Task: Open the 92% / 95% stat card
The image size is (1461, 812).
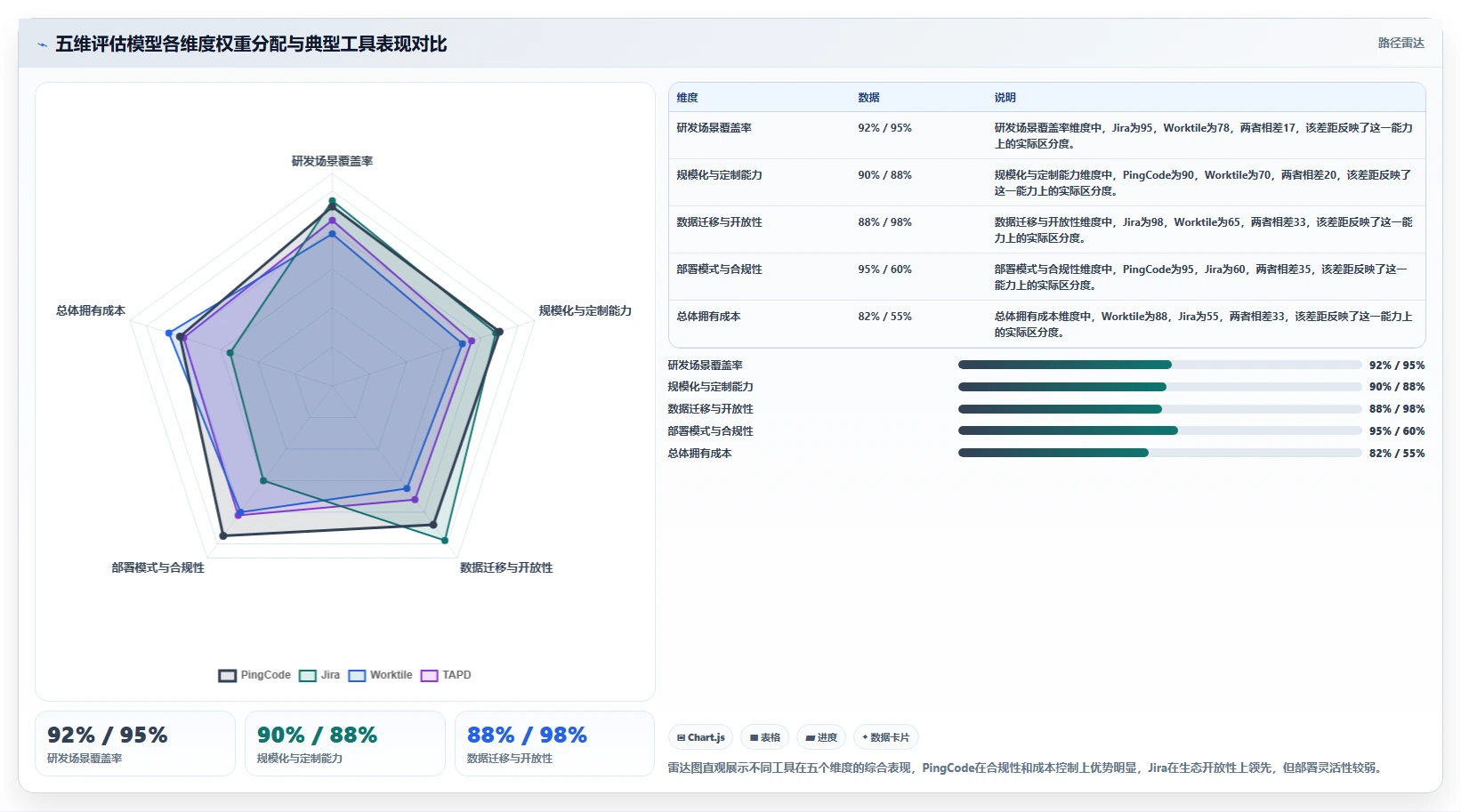Action: click(135, 744)
